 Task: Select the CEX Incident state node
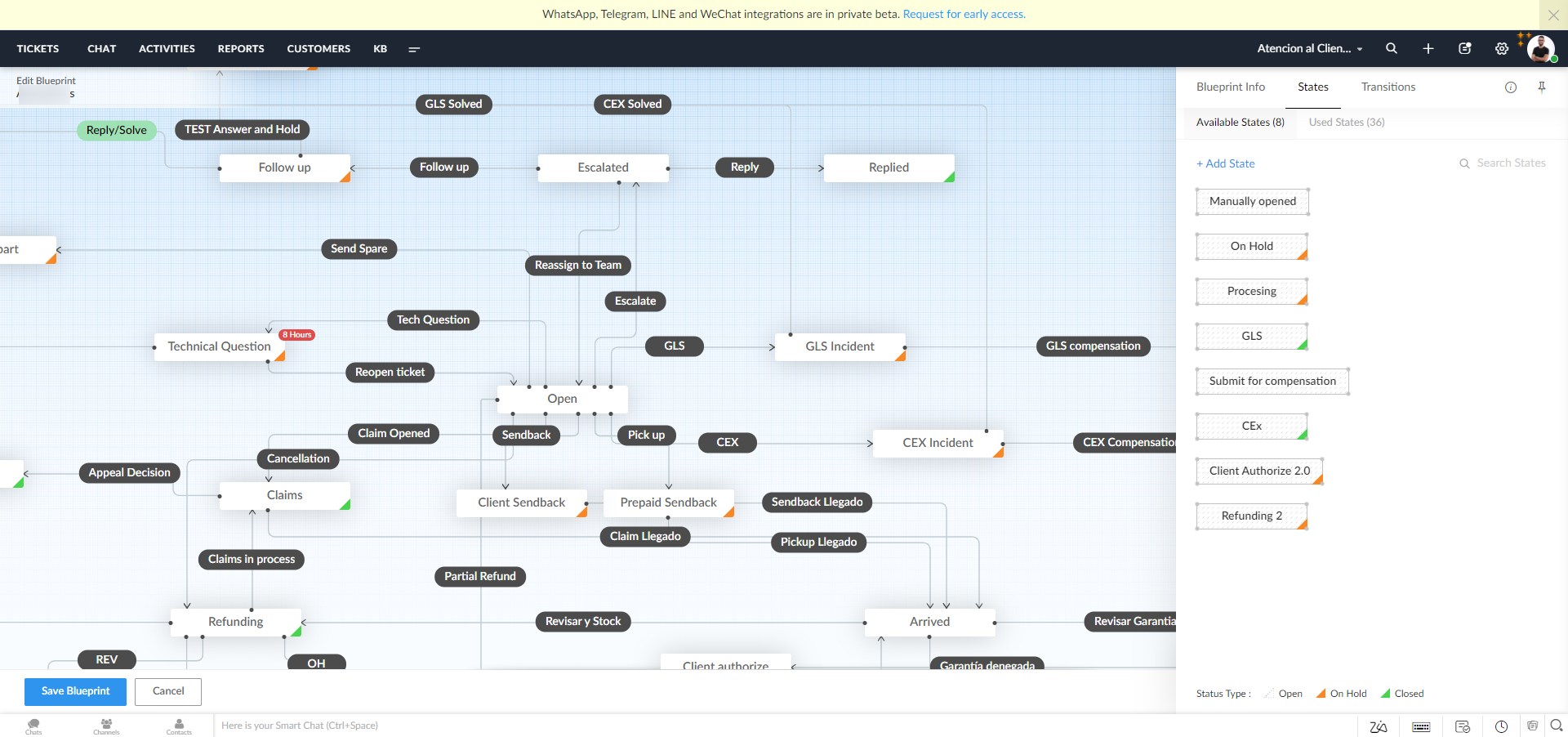tap(938, 443)
